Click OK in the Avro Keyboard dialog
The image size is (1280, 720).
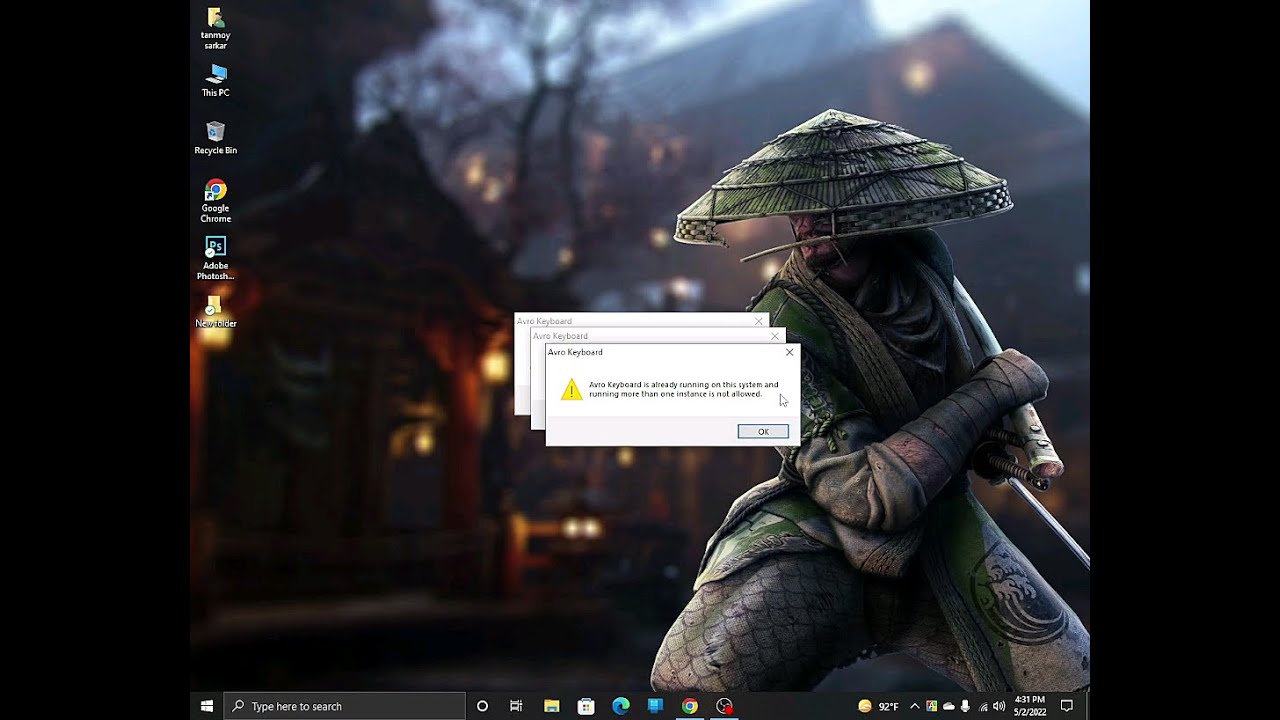click(763, 432)
